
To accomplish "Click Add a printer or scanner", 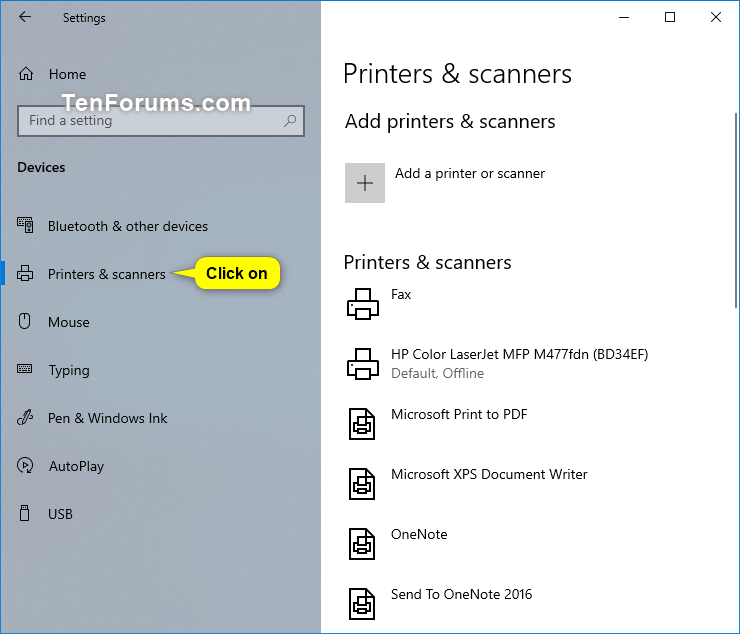I will coord(470,174).
